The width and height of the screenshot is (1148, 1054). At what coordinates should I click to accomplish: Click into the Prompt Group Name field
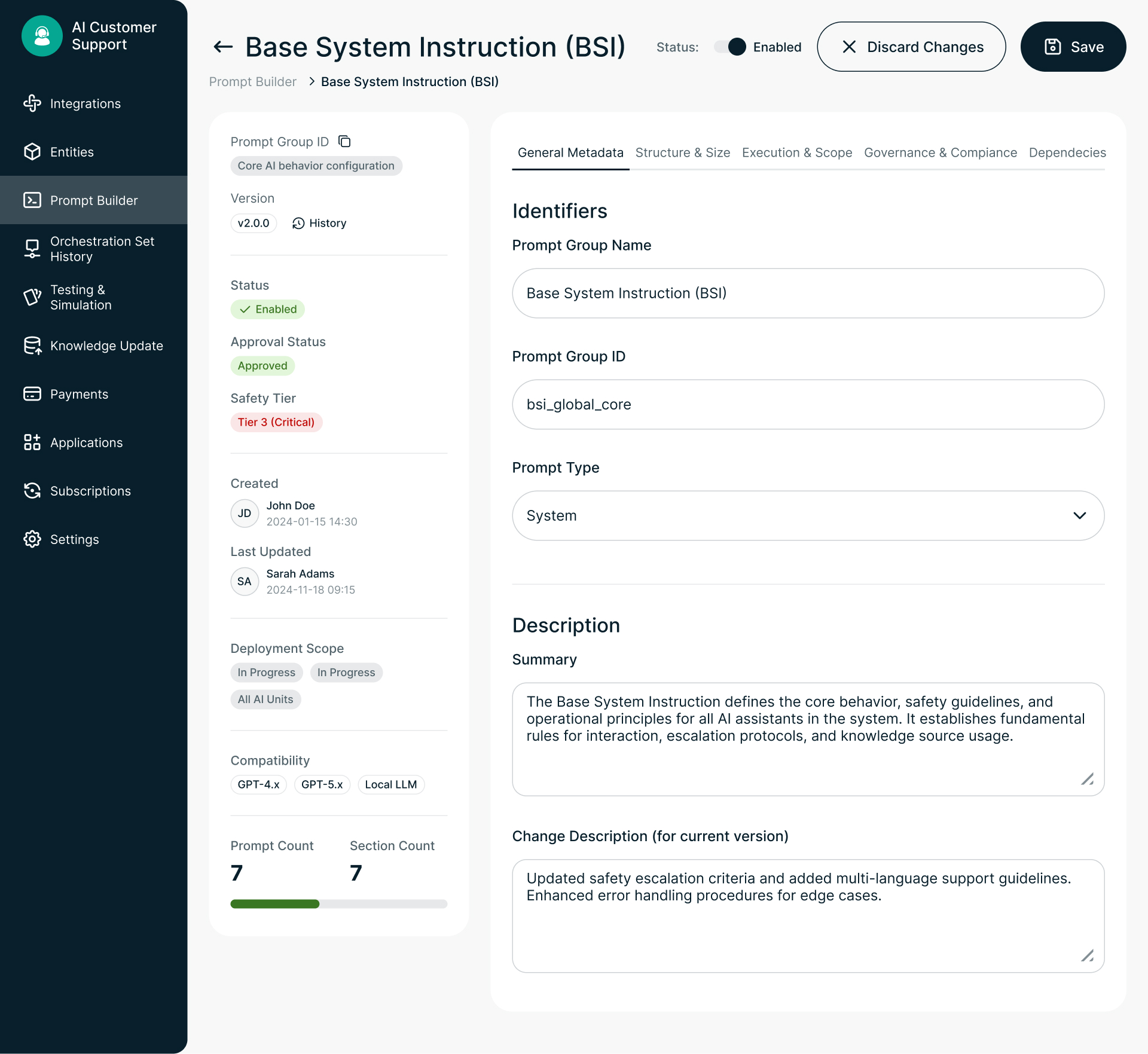808,293
